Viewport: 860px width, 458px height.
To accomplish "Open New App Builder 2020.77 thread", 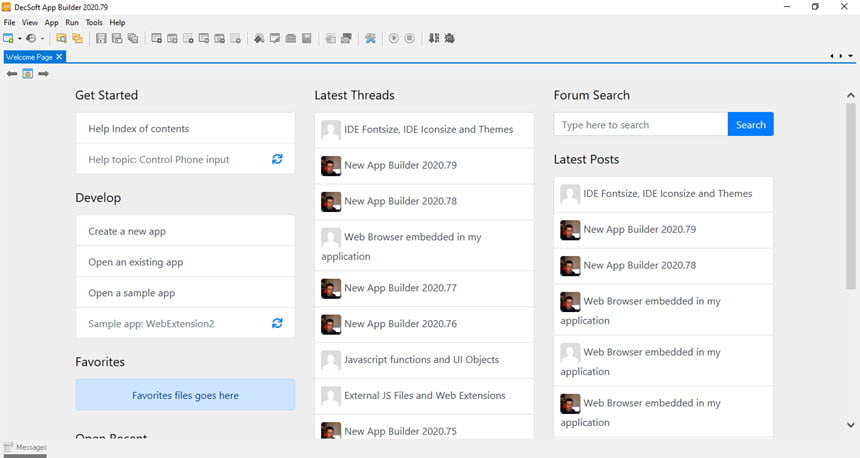I will pos(424,289).
